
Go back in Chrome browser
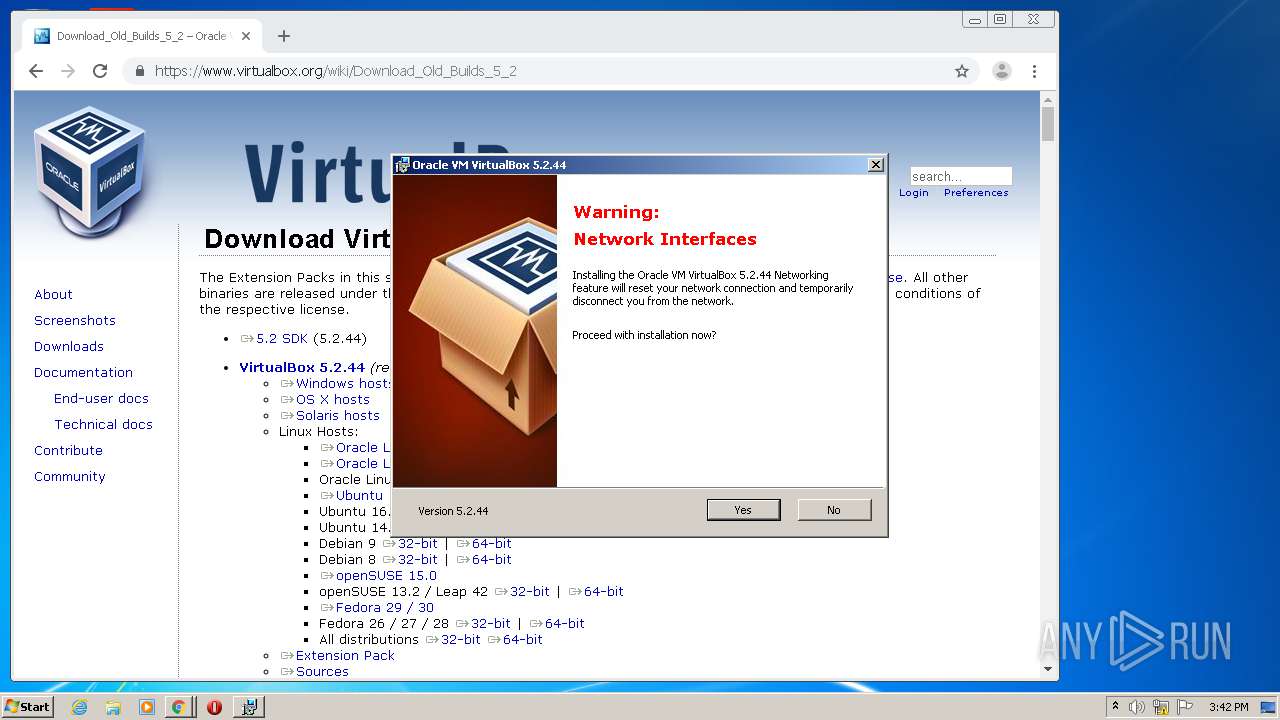[x=36, y=71]
